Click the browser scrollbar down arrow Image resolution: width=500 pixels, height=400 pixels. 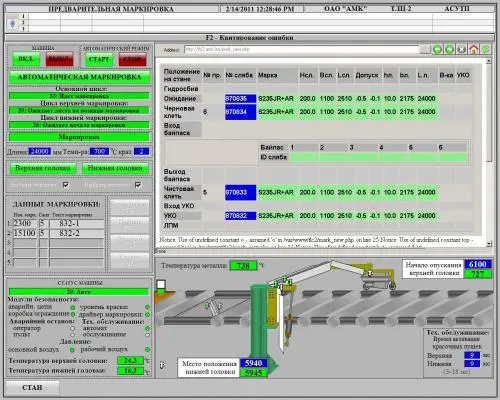point(489,244)
